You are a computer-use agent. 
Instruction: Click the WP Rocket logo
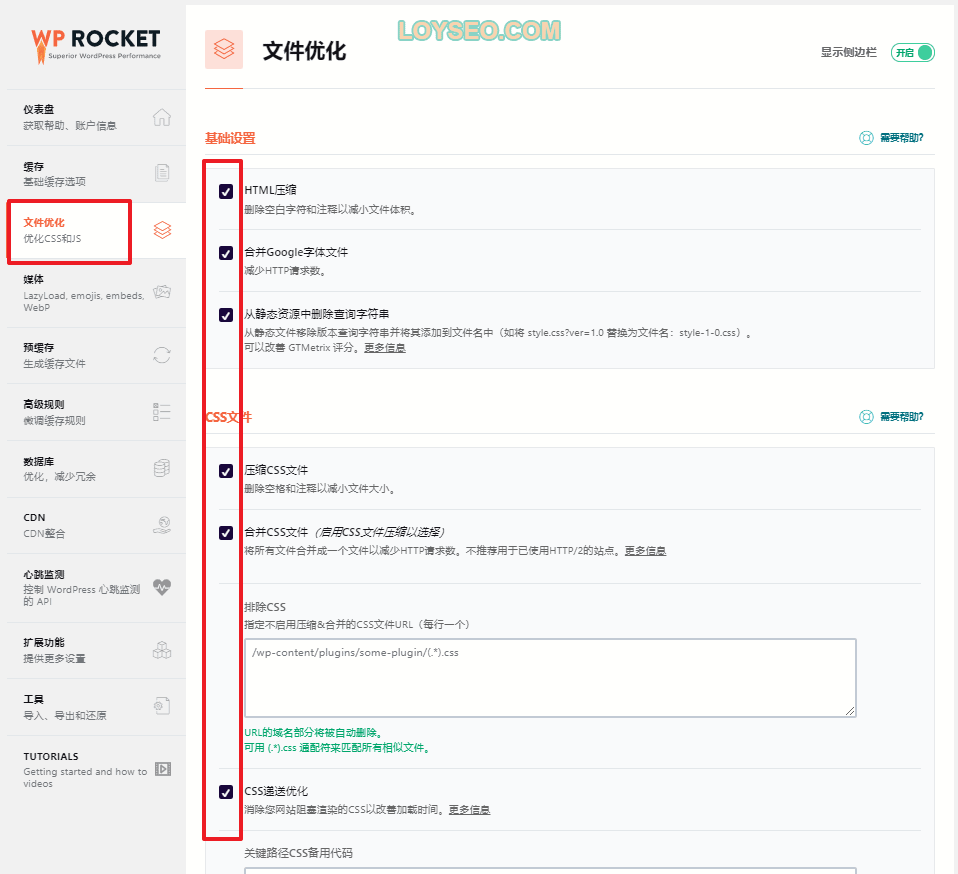tap(96, 46)
